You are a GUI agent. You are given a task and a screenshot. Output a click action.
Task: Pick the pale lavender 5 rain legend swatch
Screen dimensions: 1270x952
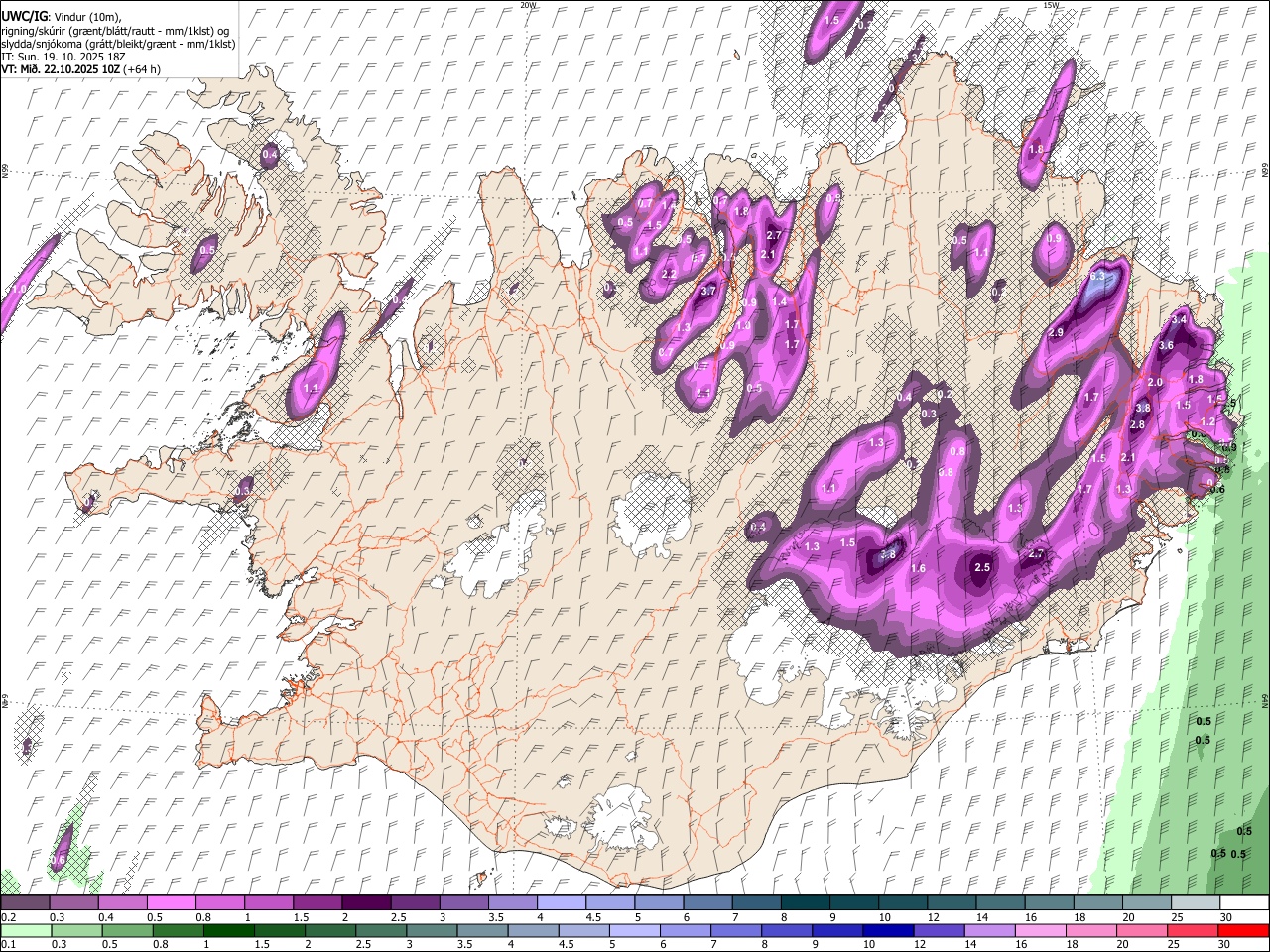tap(633, 930)
